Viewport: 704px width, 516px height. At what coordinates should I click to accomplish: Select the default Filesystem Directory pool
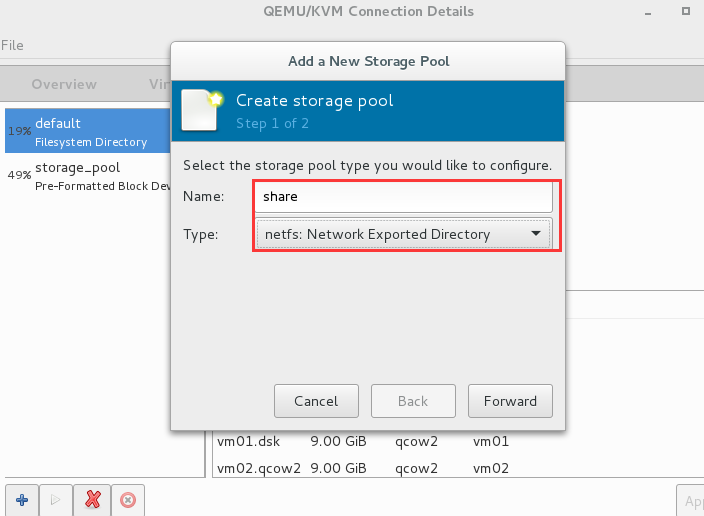tap(88, 131)
